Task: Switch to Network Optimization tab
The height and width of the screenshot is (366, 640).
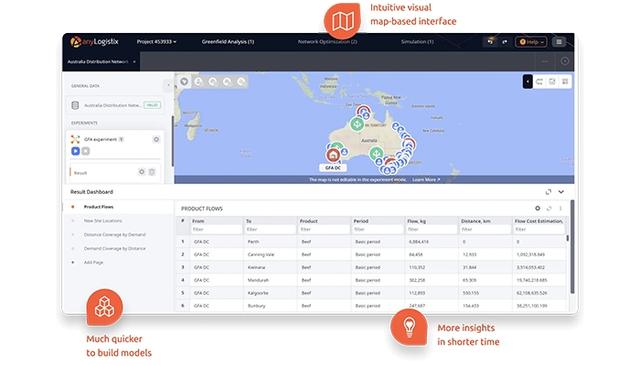Action: (x=327, y=42)
